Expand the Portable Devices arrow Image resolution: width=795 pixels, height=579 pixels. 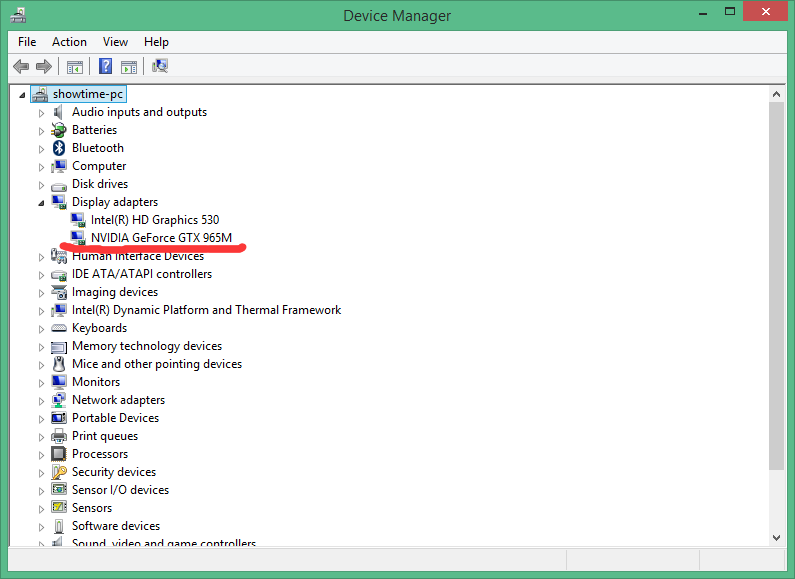click(41, 419)
